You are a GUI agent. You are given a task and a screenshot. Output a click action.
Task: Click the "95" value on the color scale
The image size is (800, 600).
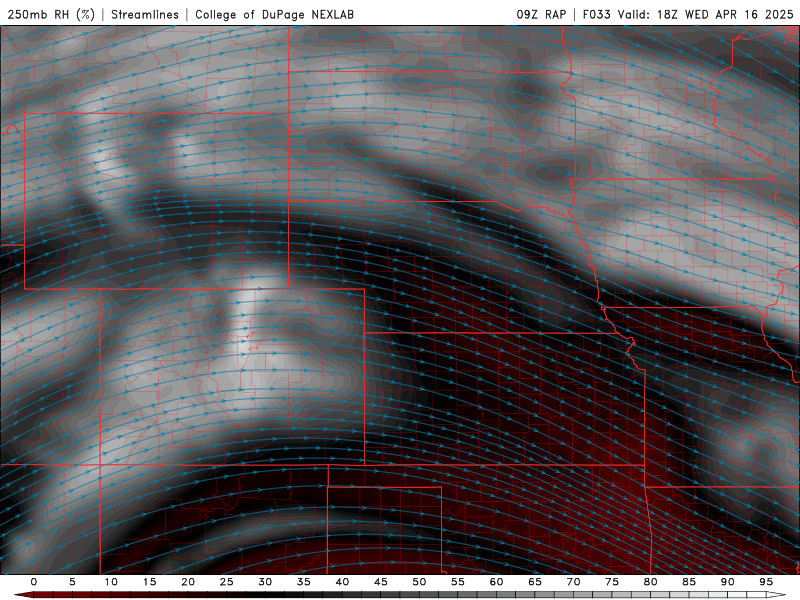tap(766, 582)
